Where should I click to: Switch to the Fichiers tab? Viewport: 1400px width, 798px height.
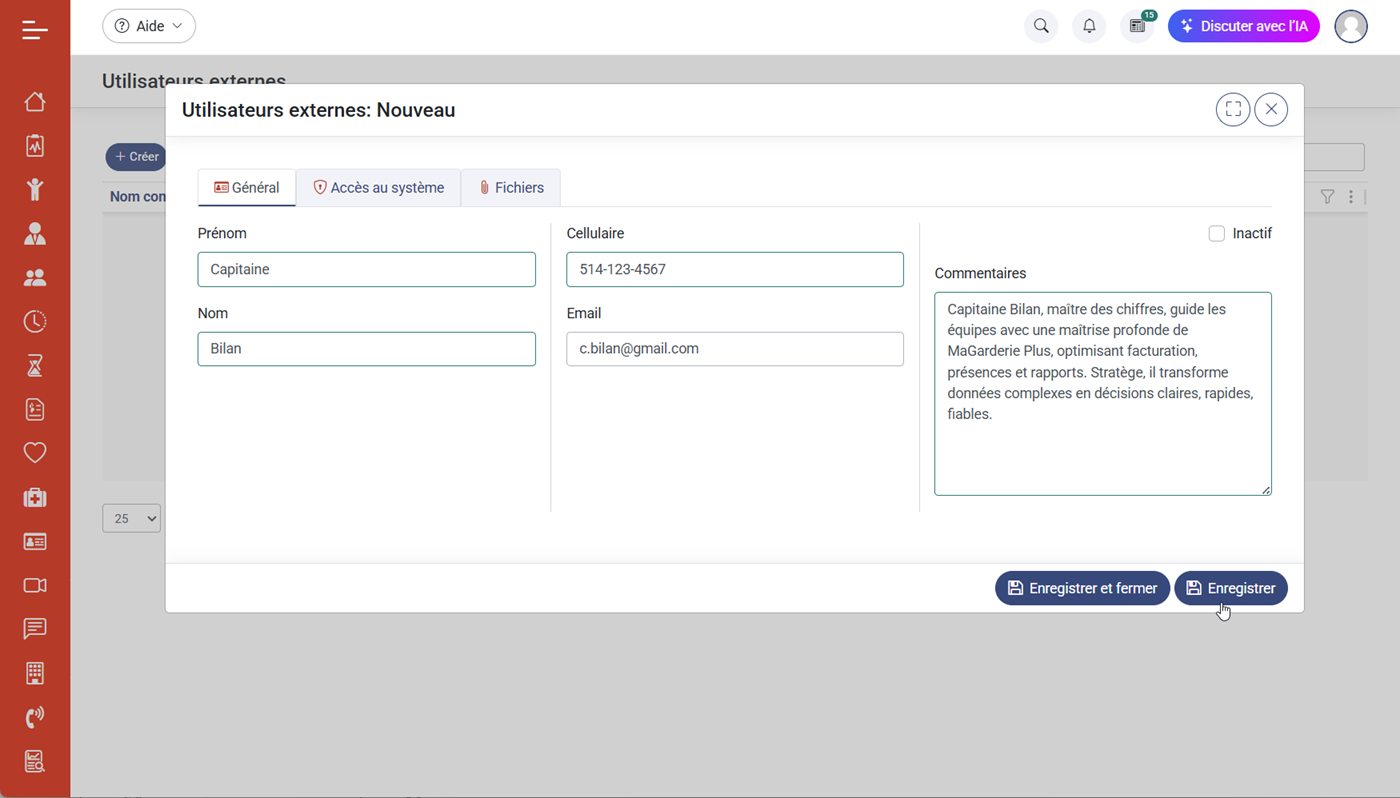(x=510, y=187)
